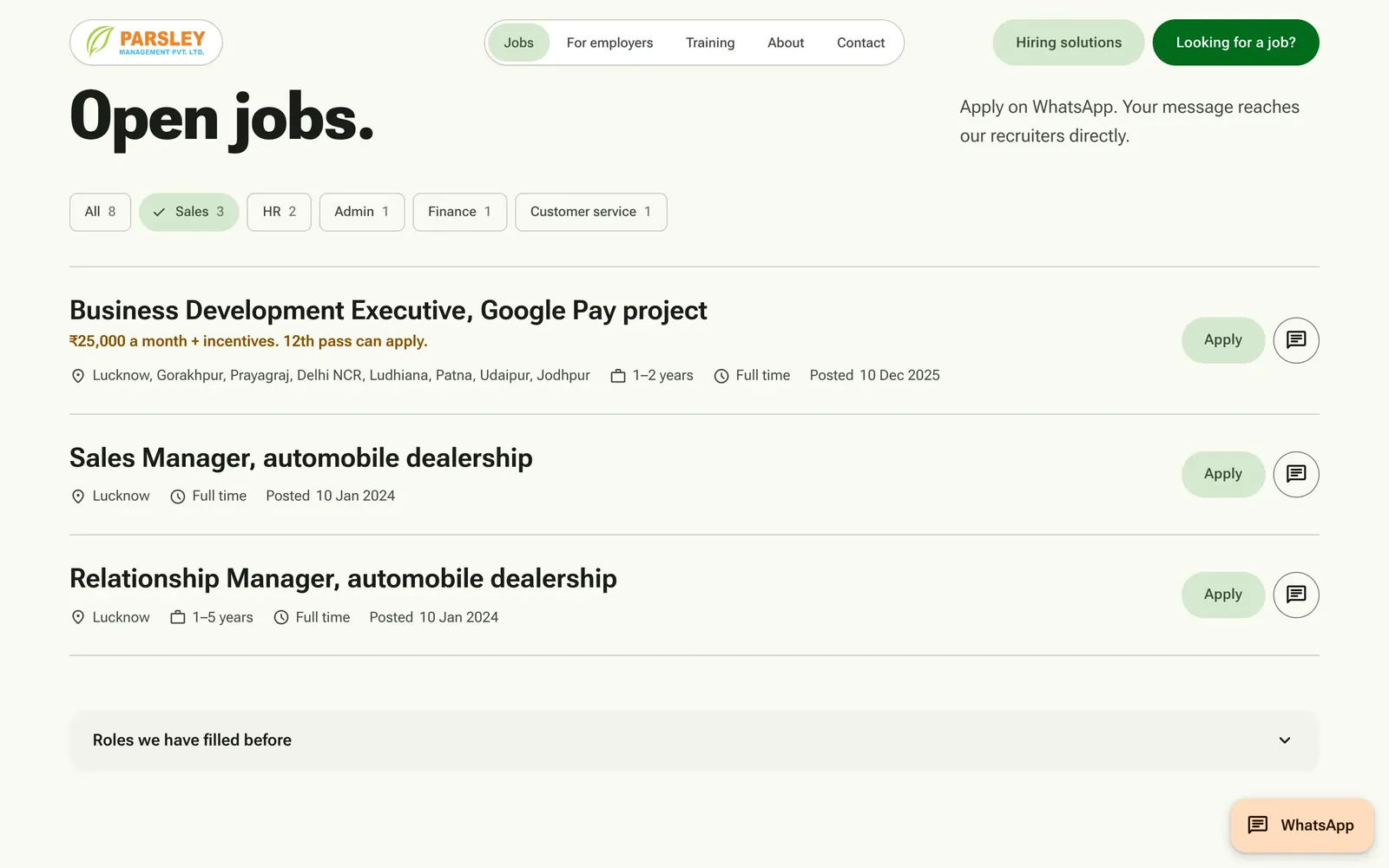Screen dimensions: 1389x868
Task: Click the location pin in Sales Manager row
Action: (78, 496)
